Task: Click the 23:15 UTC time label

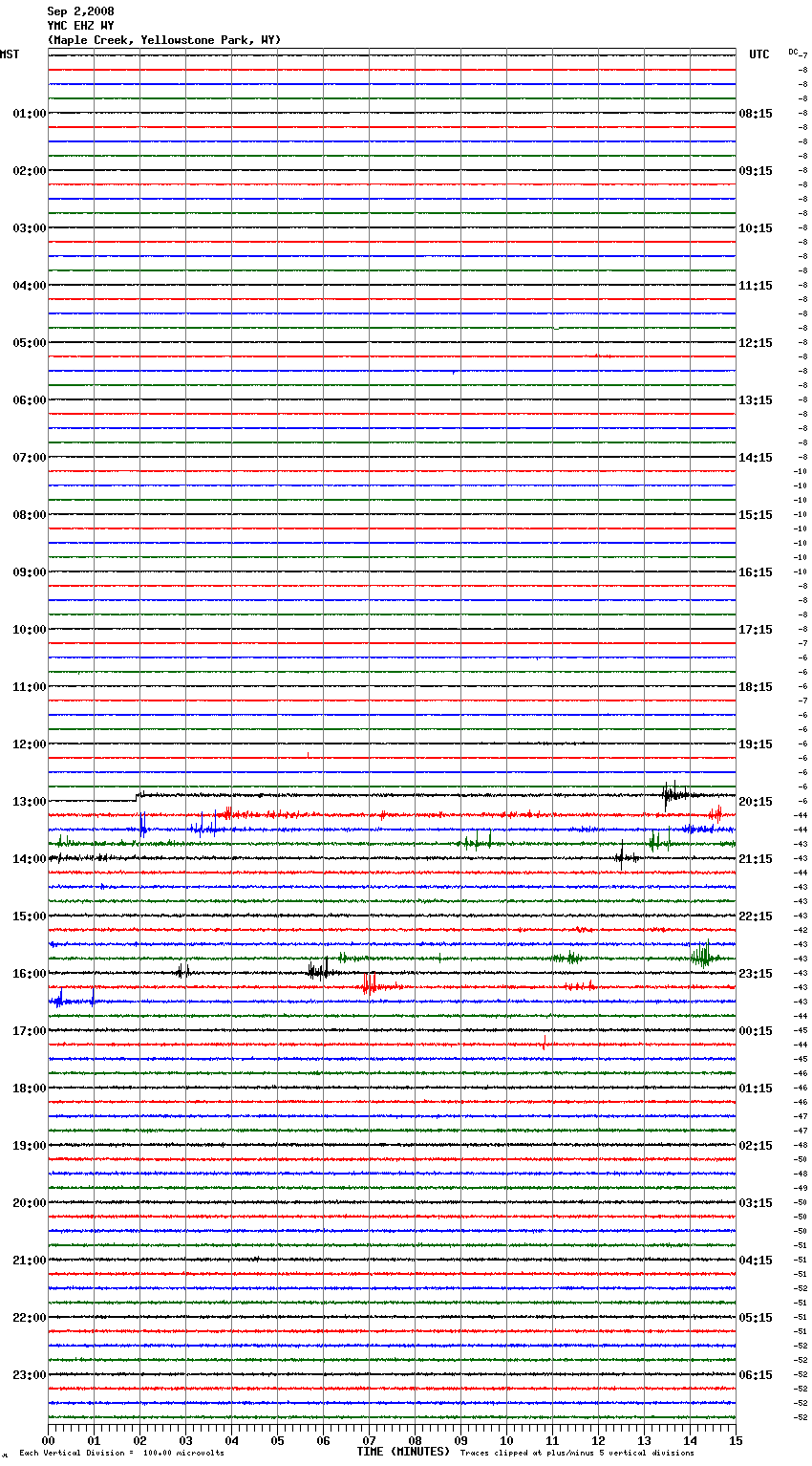Action: point(756,974)
